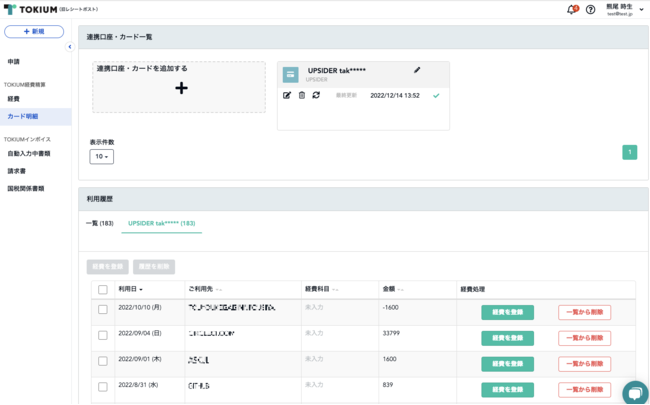Open the 表示件数 dropdown showing 10
This screenshot has width=650, height=405.
coord(102,156)
